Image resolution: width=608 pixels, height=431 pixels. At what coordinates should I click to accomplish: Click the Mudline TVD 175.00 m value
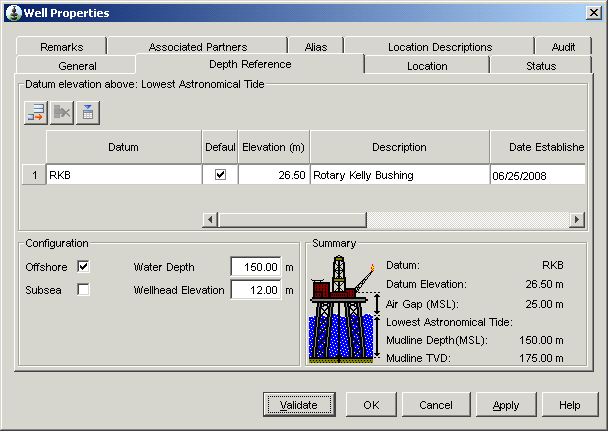point(541,358)
